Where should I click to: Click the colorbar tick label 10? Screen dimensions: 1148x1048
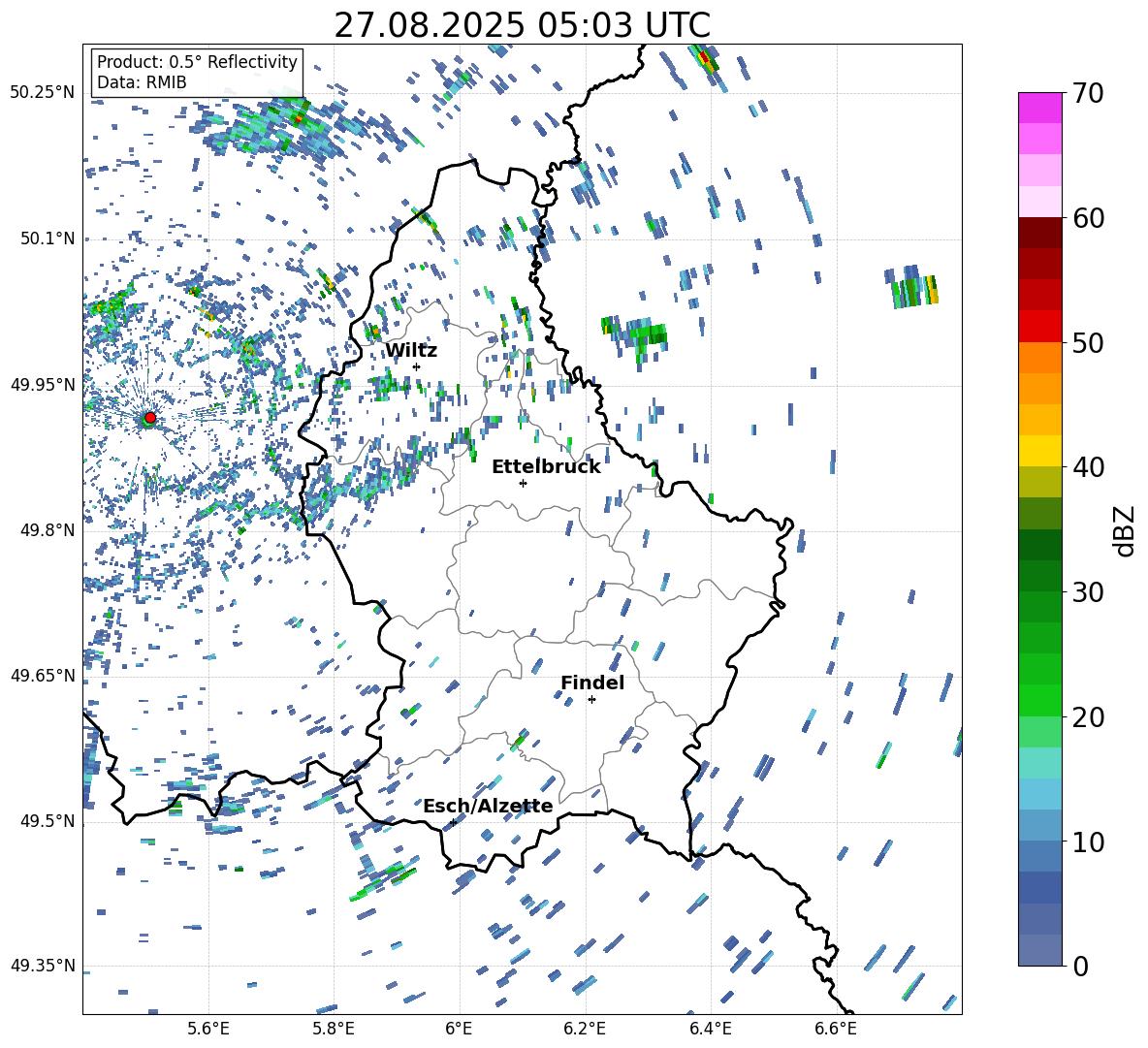1088,842
